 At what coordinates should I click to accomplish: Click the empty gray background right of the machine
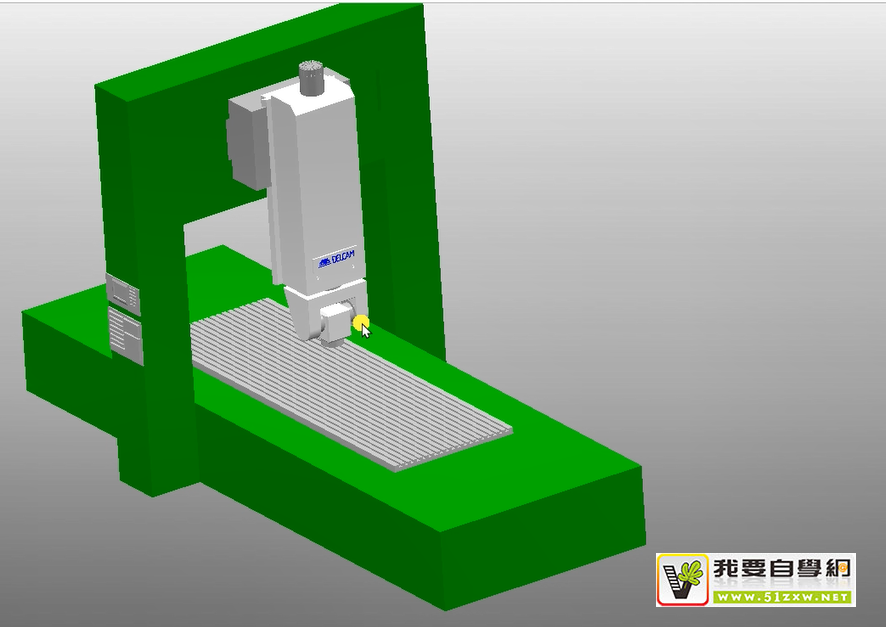(700, 250)
